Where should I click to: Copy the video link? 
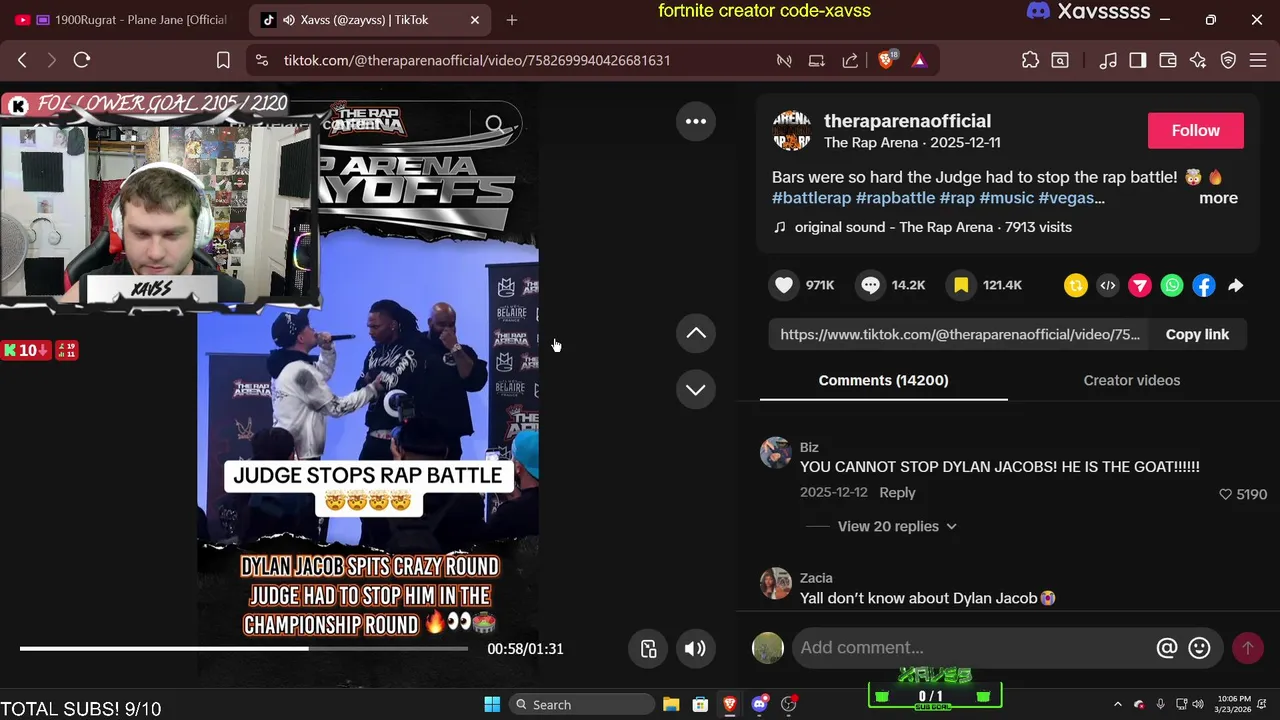pos(1197,334)
